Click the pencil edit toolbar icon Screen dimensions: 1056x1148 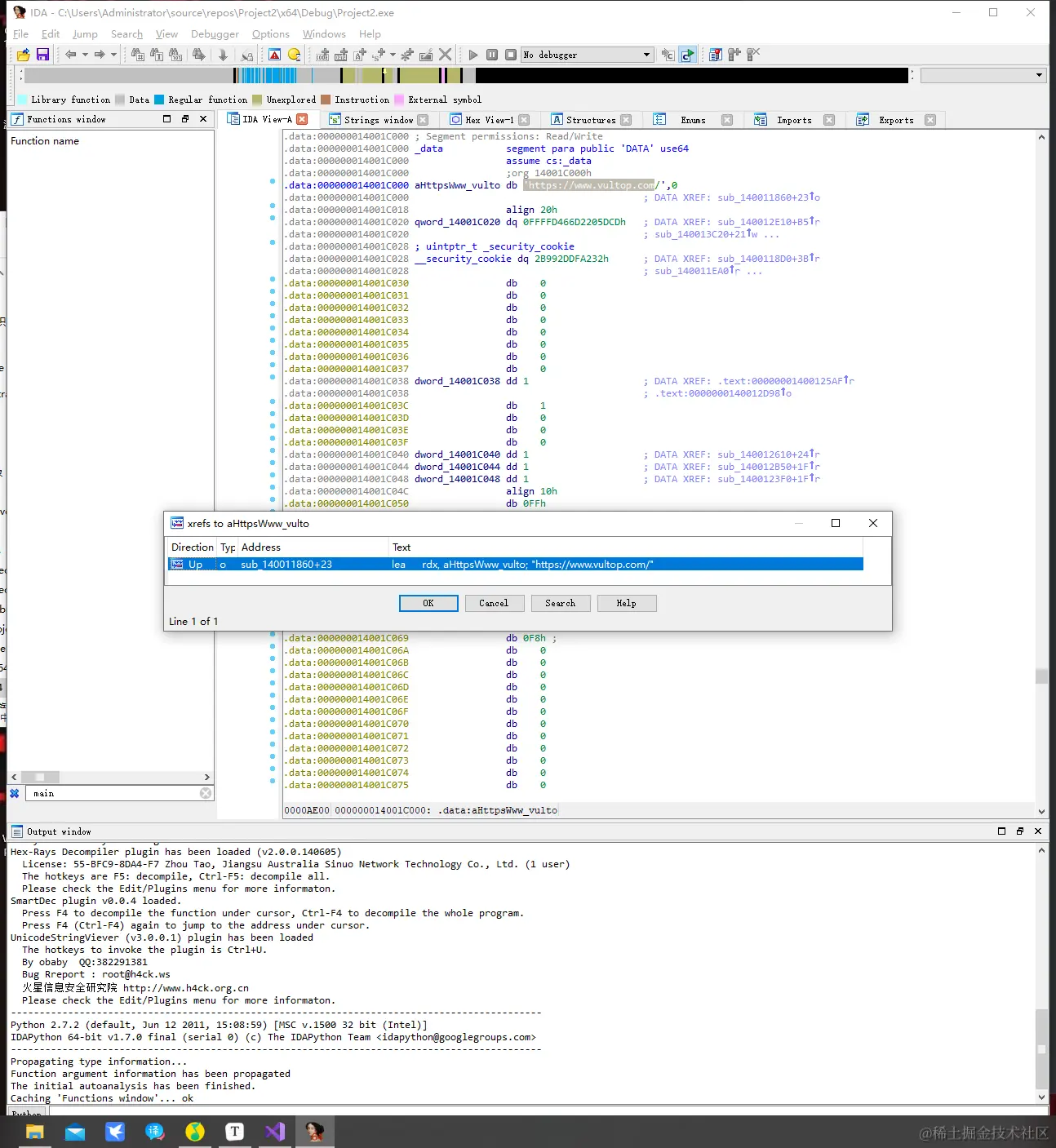click(426, 55)
